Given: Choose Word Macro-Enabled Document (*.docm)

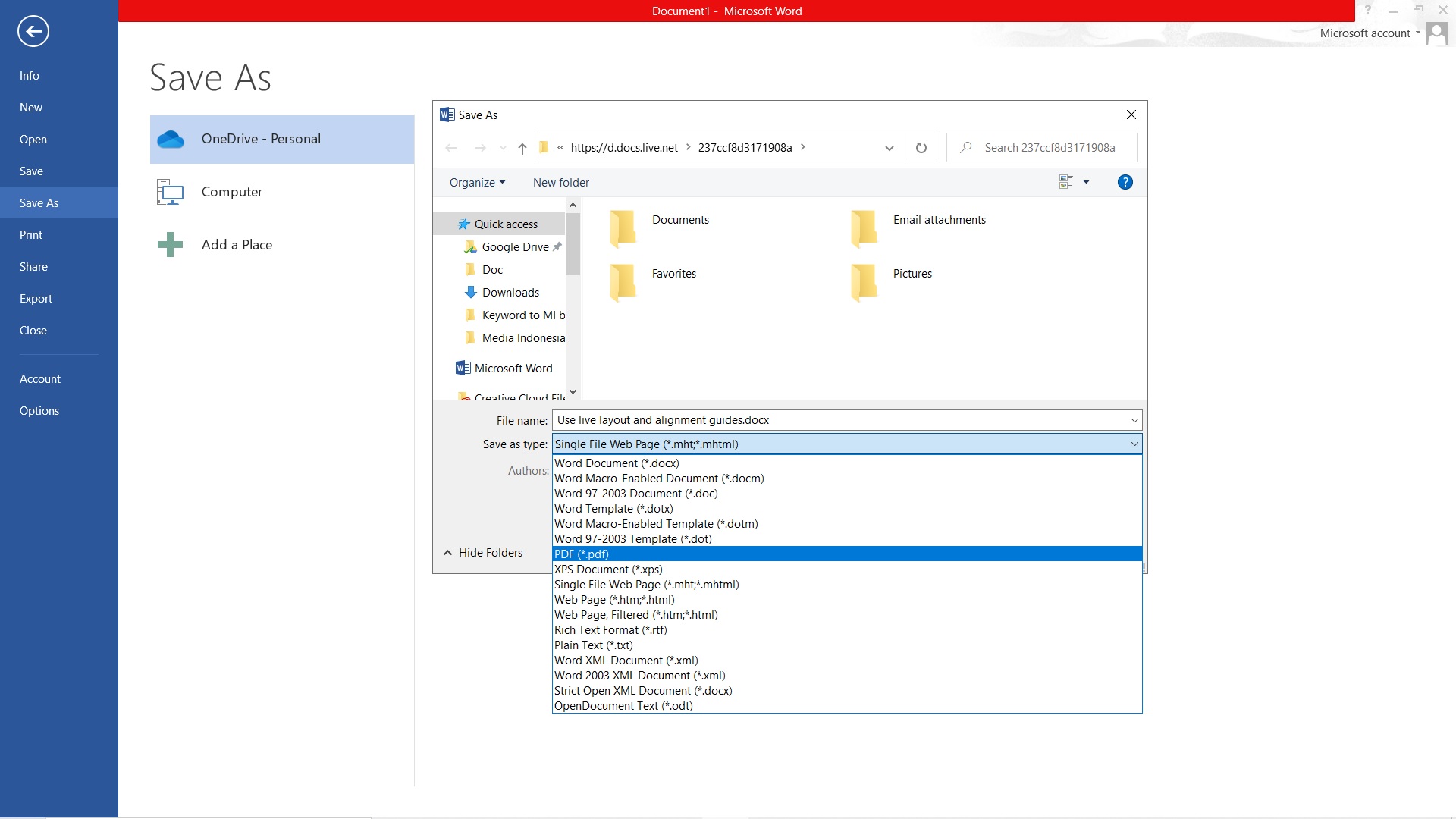Looking at the screenshot, I should coord(847,479).
